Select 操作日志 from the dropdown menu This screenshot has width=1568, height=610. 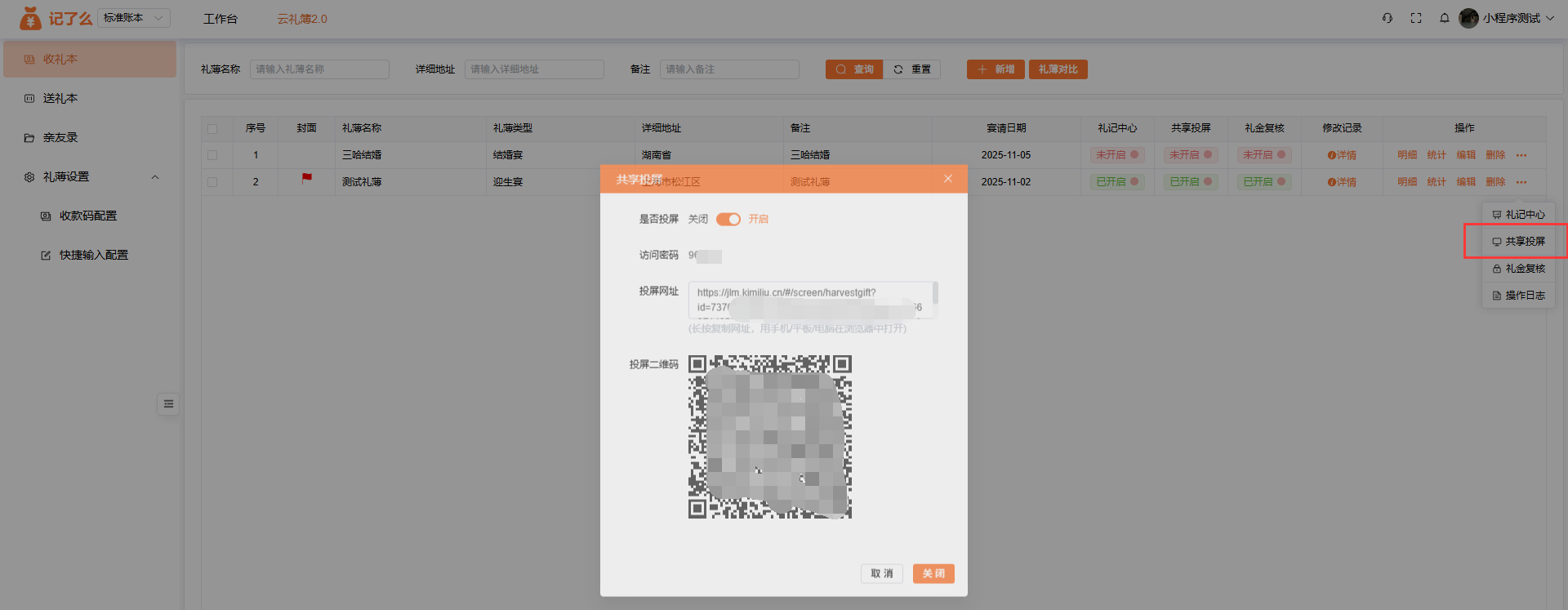(x=1519, y=296)
